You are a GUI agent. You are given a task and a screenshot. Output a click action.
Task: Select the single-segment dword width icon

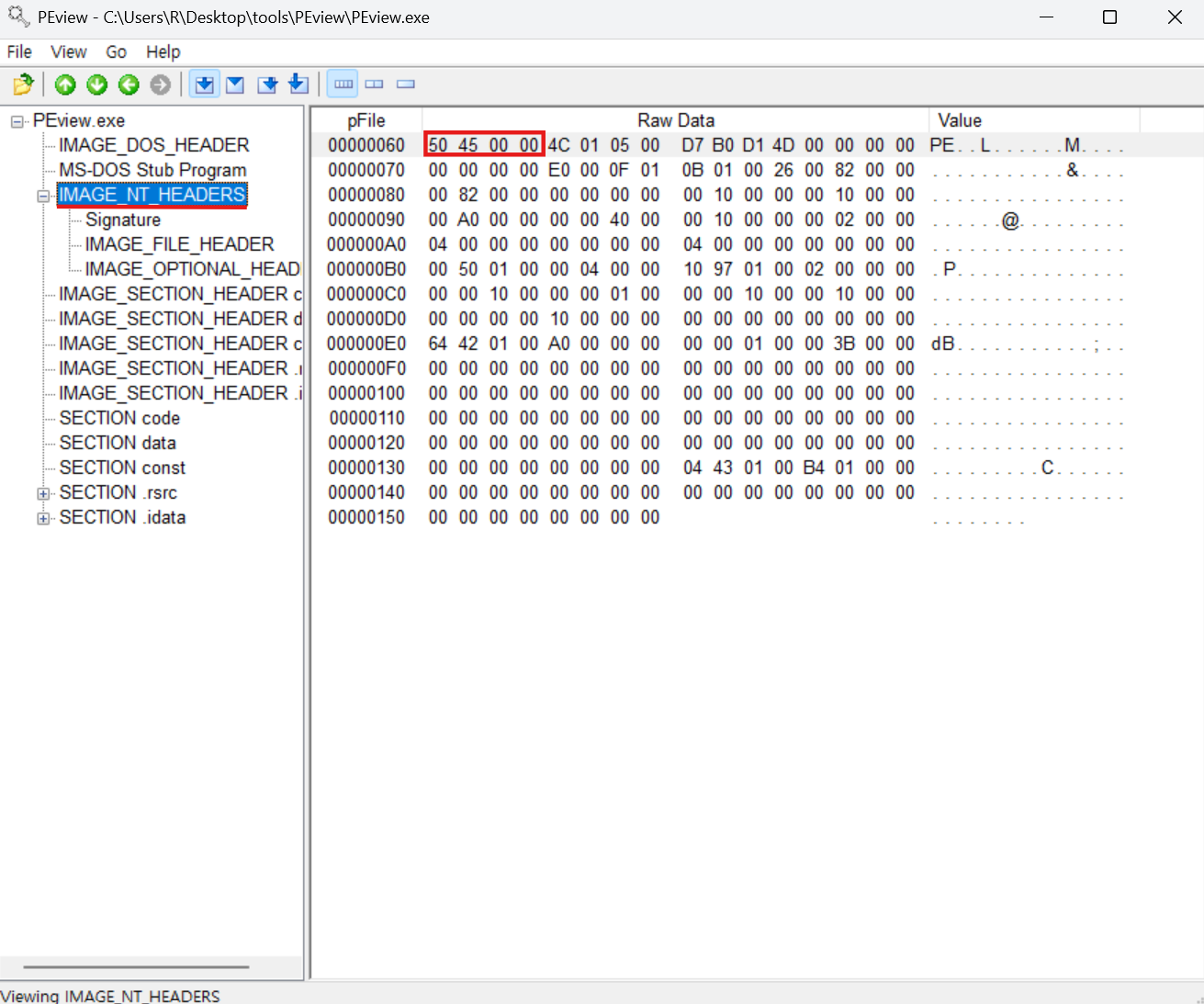pos(406,85)
